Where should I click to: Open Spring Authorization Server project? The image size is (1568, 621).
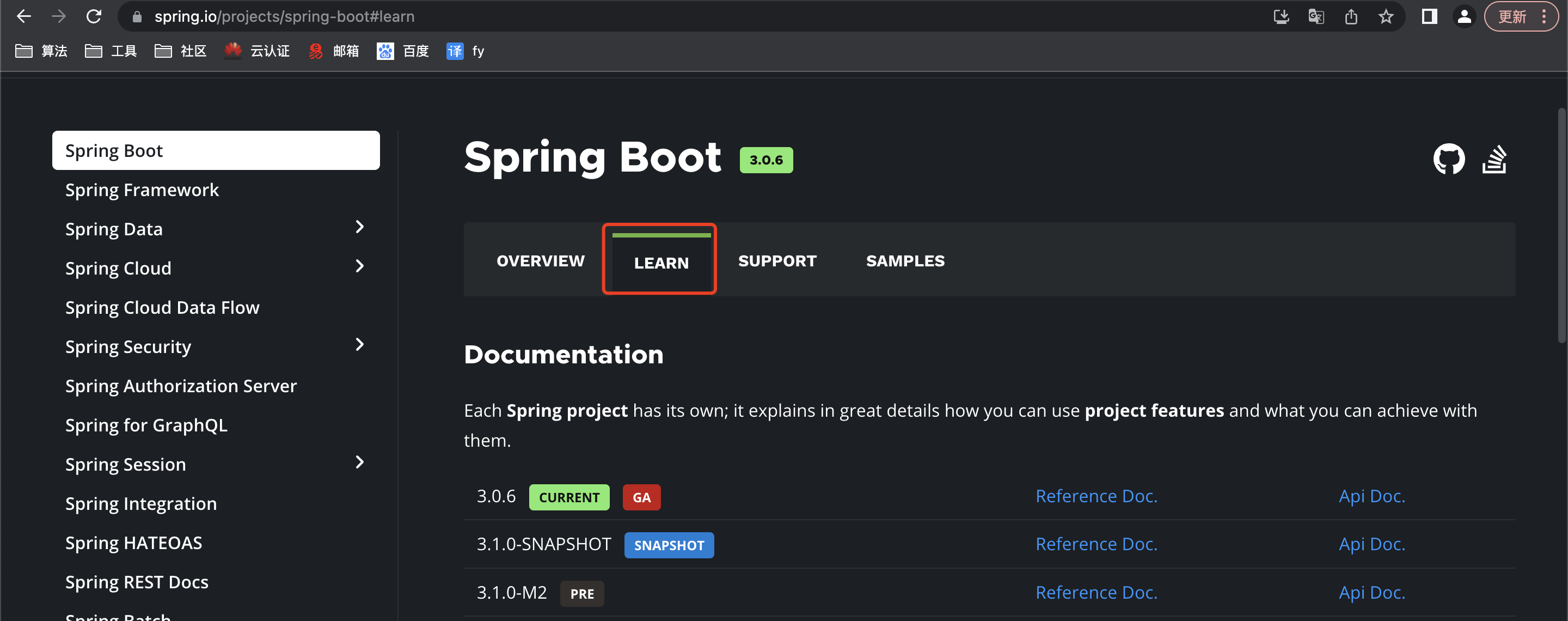pos(181,386)
